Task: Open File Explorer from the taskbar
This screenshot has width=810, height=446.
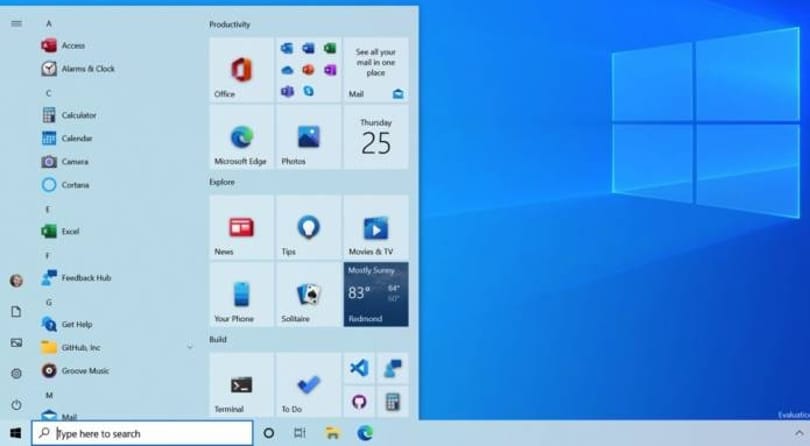Action: pos(332,433)
